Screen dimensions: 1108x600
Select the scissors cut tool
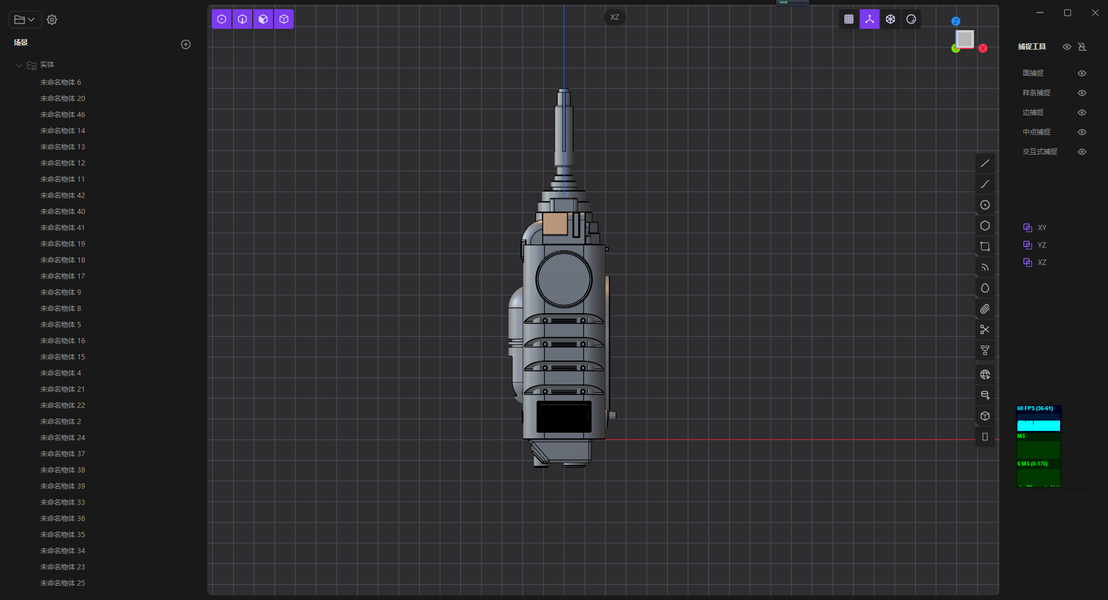click(985, 329)
